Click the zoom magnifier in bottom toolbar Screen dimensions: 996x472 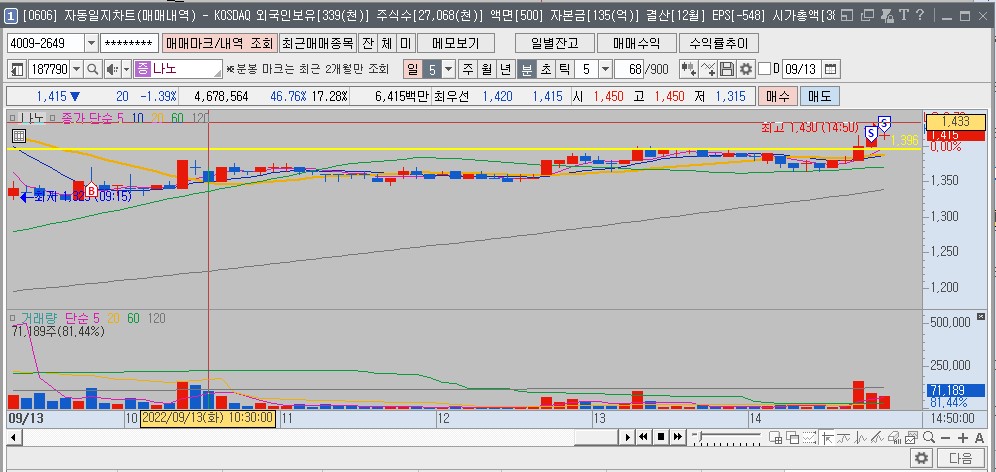(x=929, y=437)
